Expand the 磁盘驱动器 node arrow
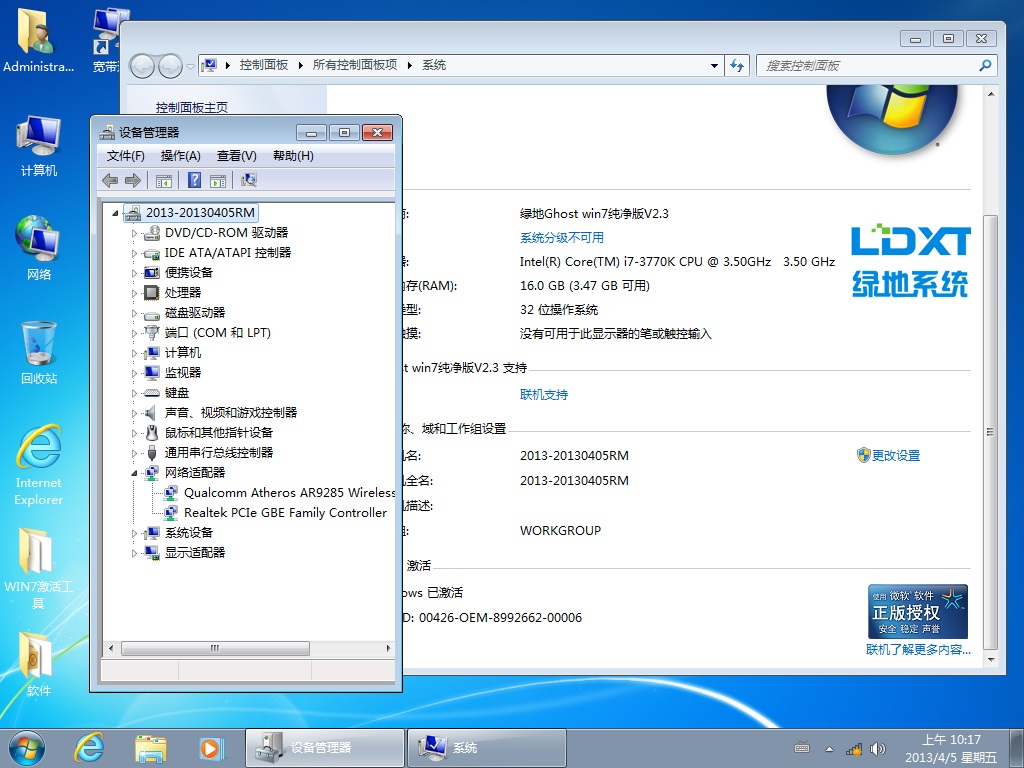 135,313
